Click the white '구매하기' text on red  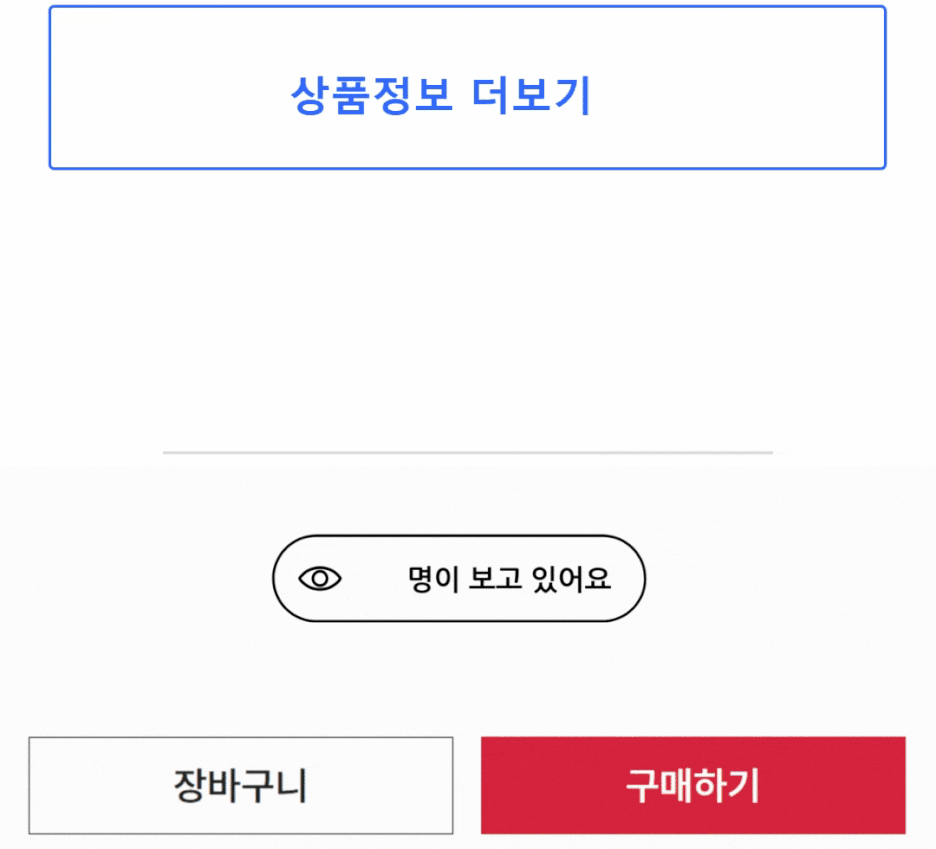(692, 786)
